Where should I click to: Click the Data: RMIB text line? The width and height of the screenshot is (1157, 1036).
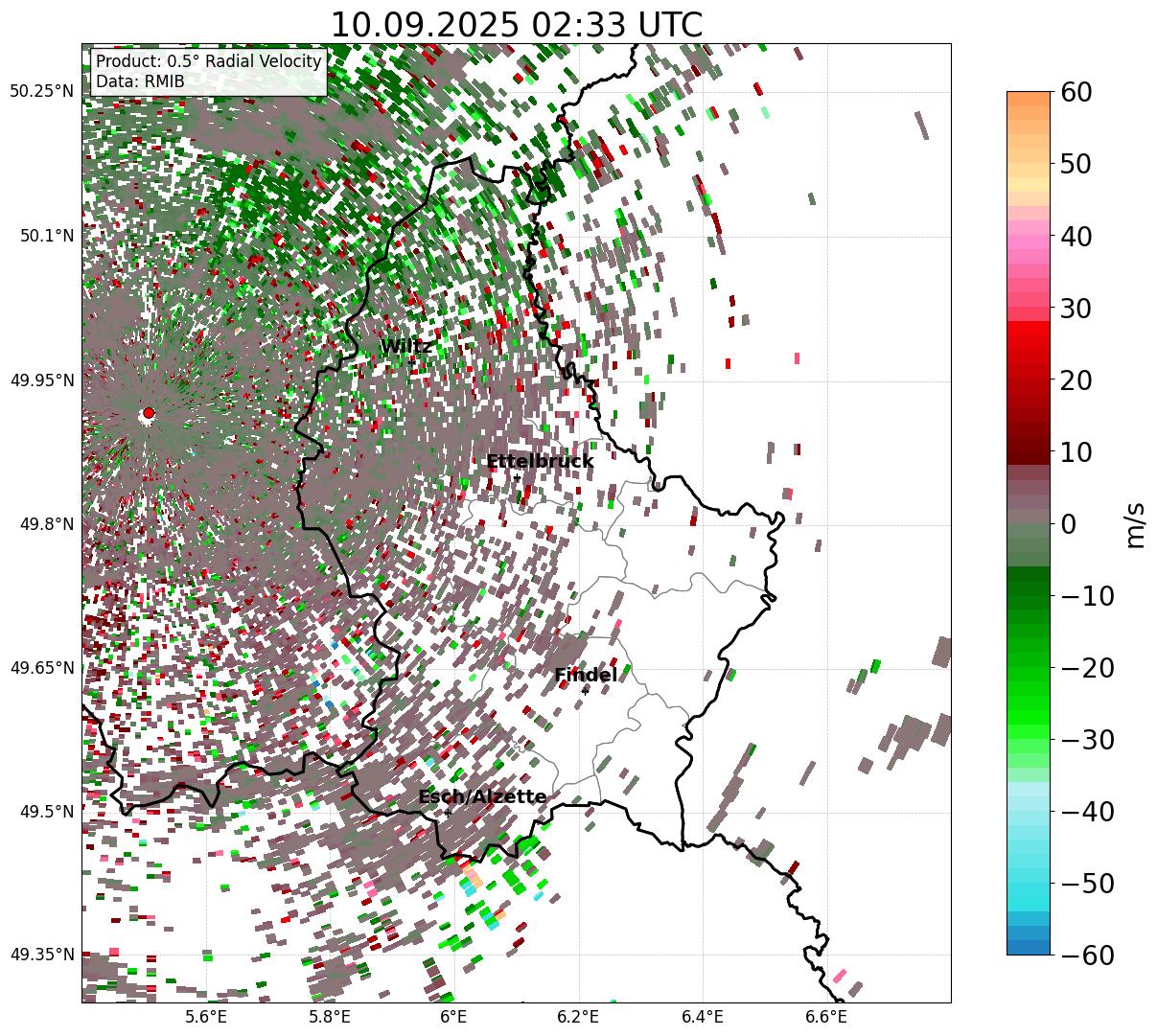(140, 82)
